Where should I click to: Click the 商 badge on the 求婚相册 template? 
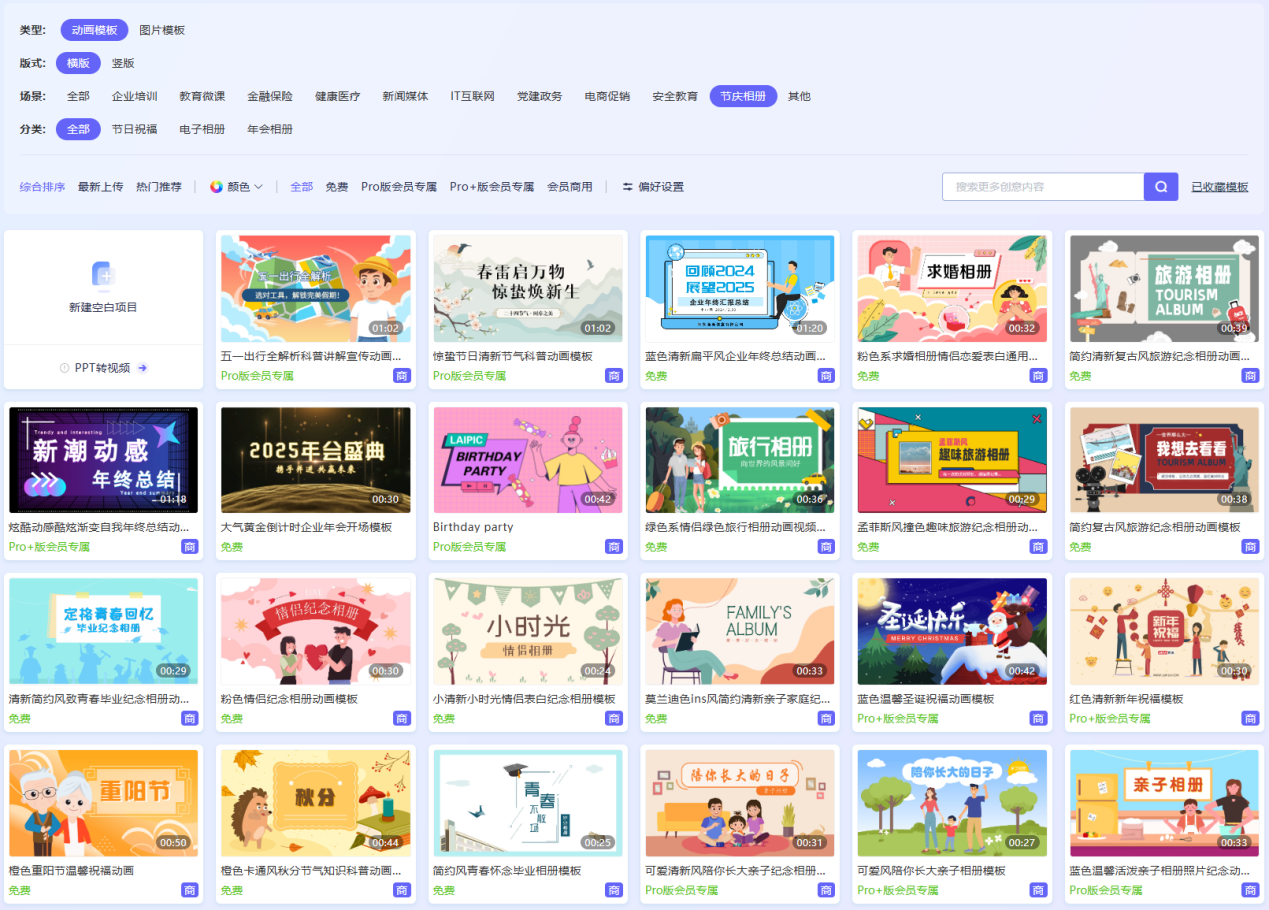pyautogui.click(x=1038, y=376)
